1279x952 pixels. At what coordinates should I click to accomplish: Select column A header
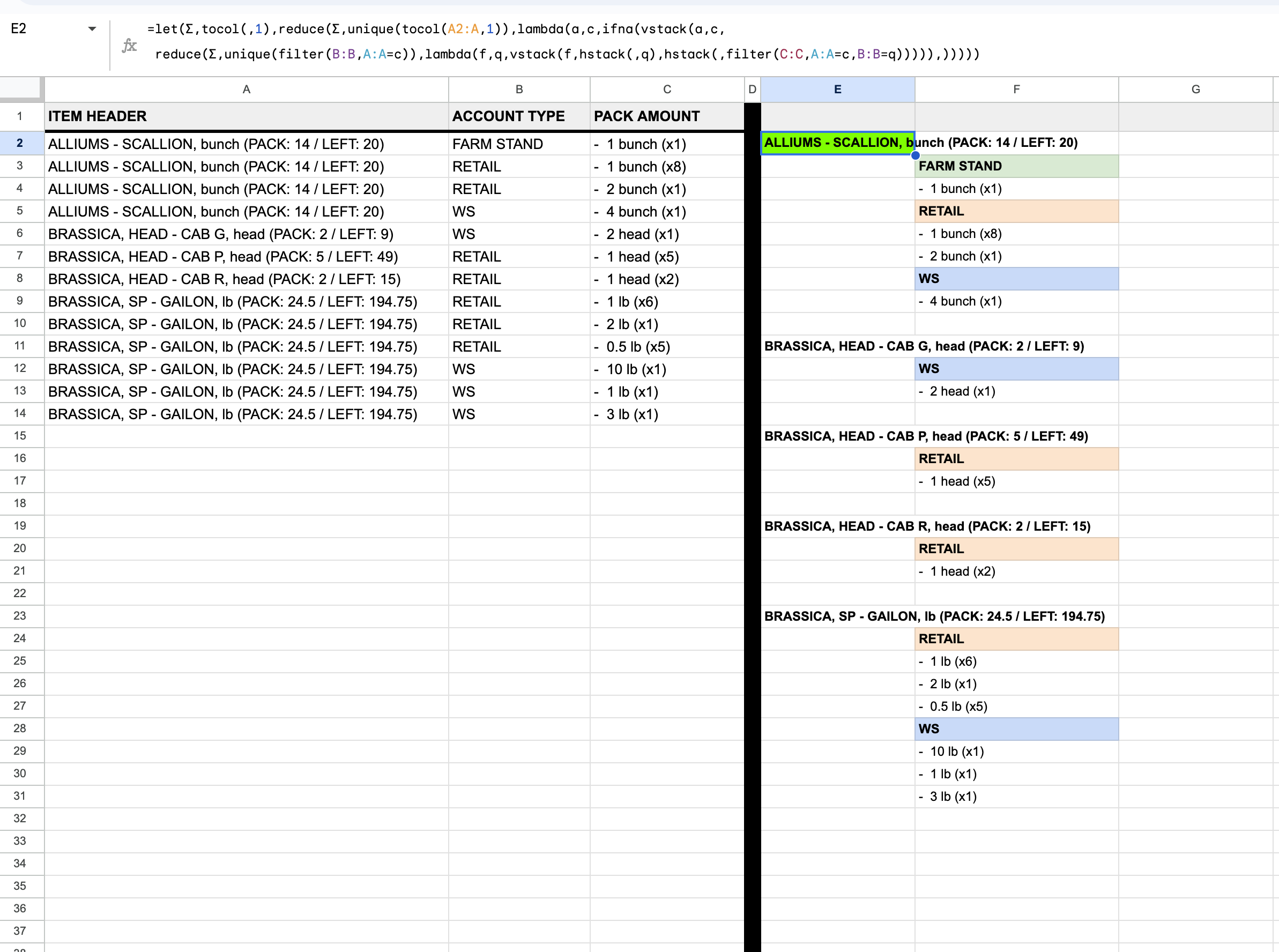coord(246,90)
